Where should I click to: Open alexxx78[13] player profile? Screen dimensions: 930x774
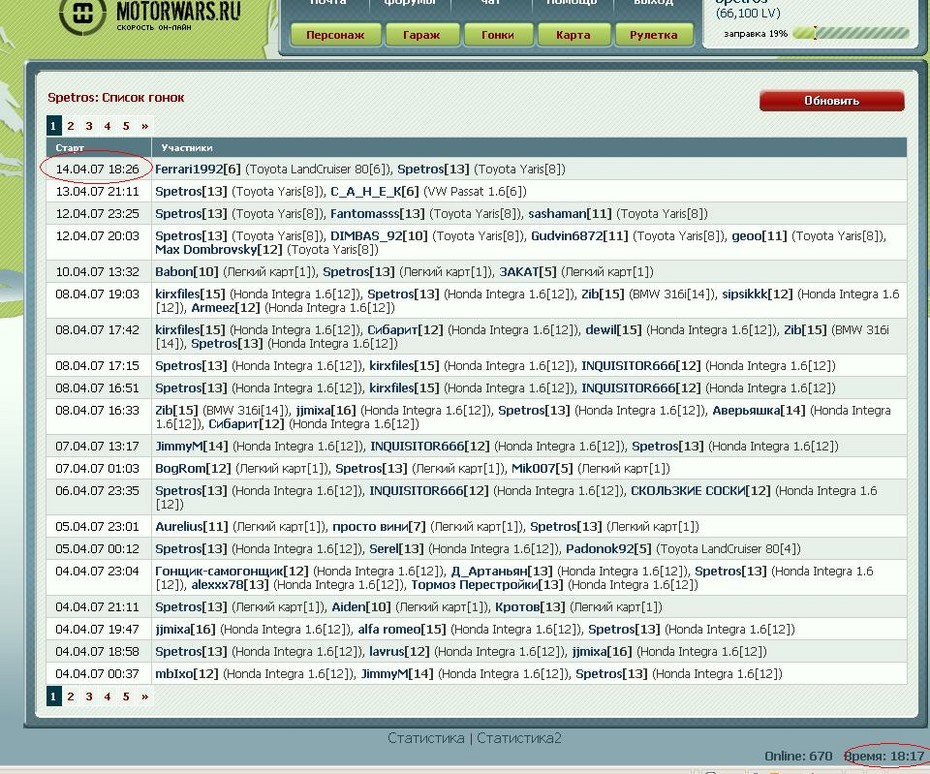[230, 585]
